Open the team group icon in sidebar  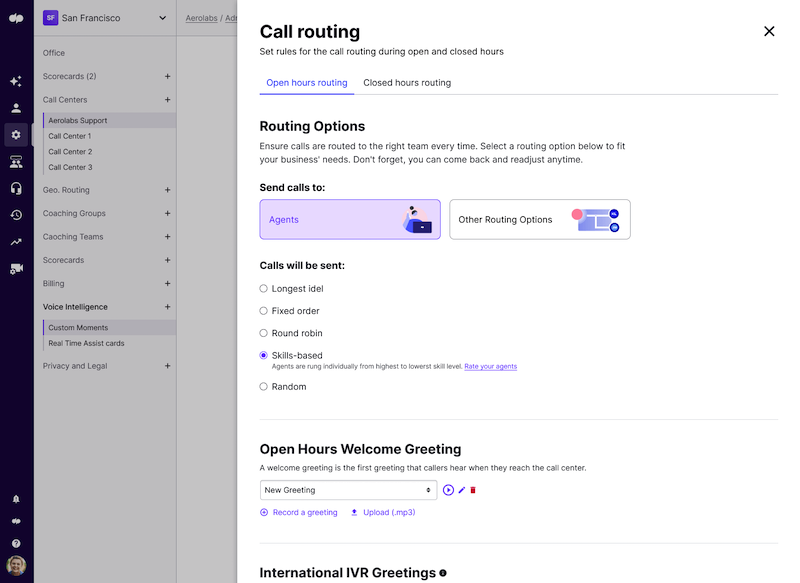pyautogui.click(x=16, y=162)
